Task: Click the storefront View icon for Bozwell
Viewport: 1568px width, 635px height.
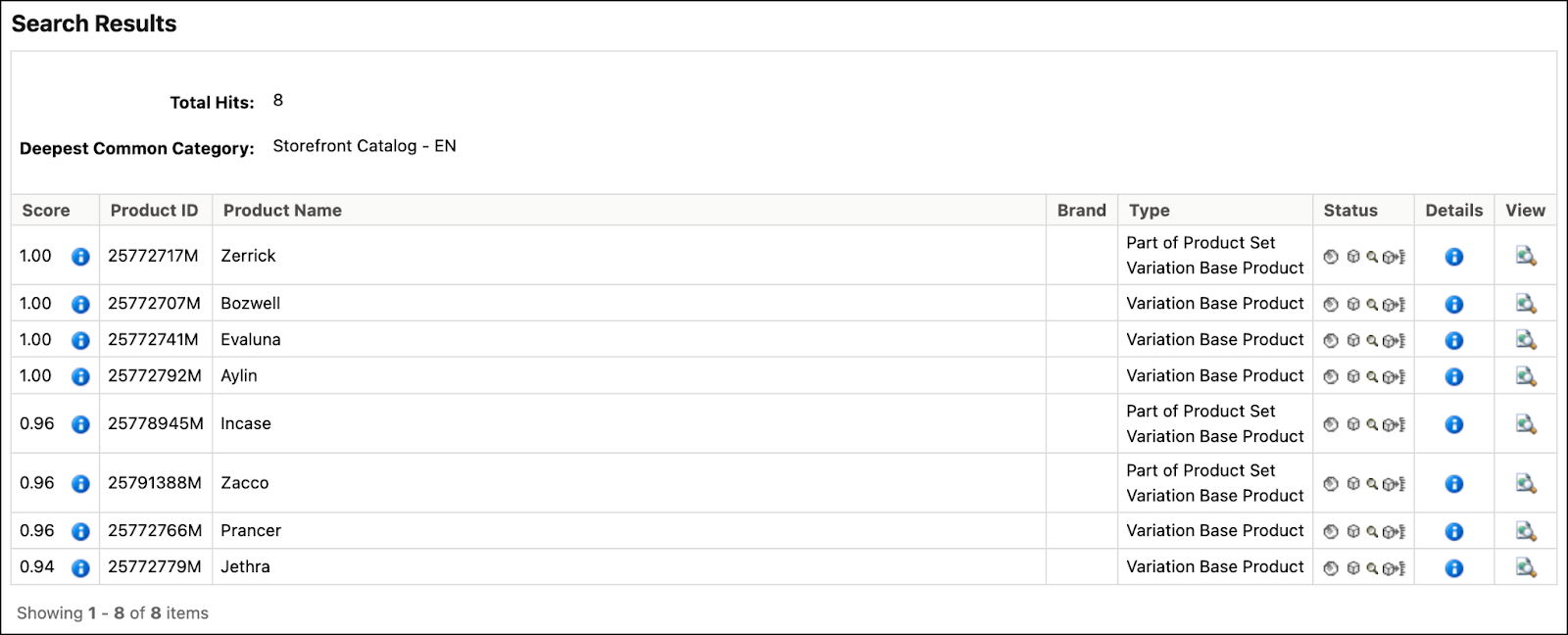Action: click(1525, 303)
